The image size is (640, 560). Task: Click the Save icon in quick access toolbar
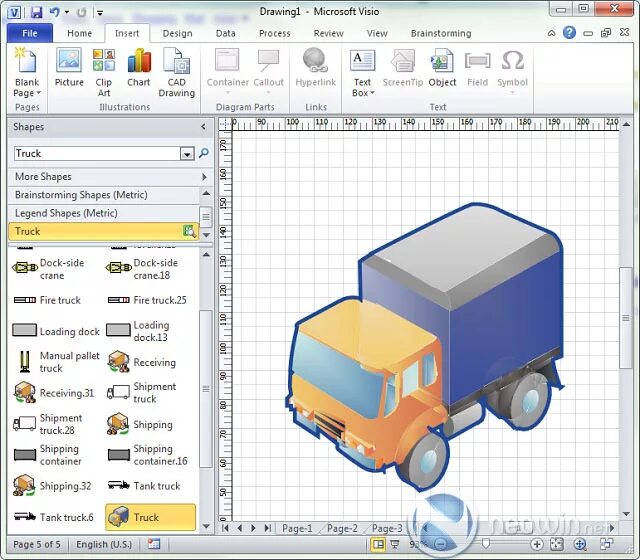[36, 12]
